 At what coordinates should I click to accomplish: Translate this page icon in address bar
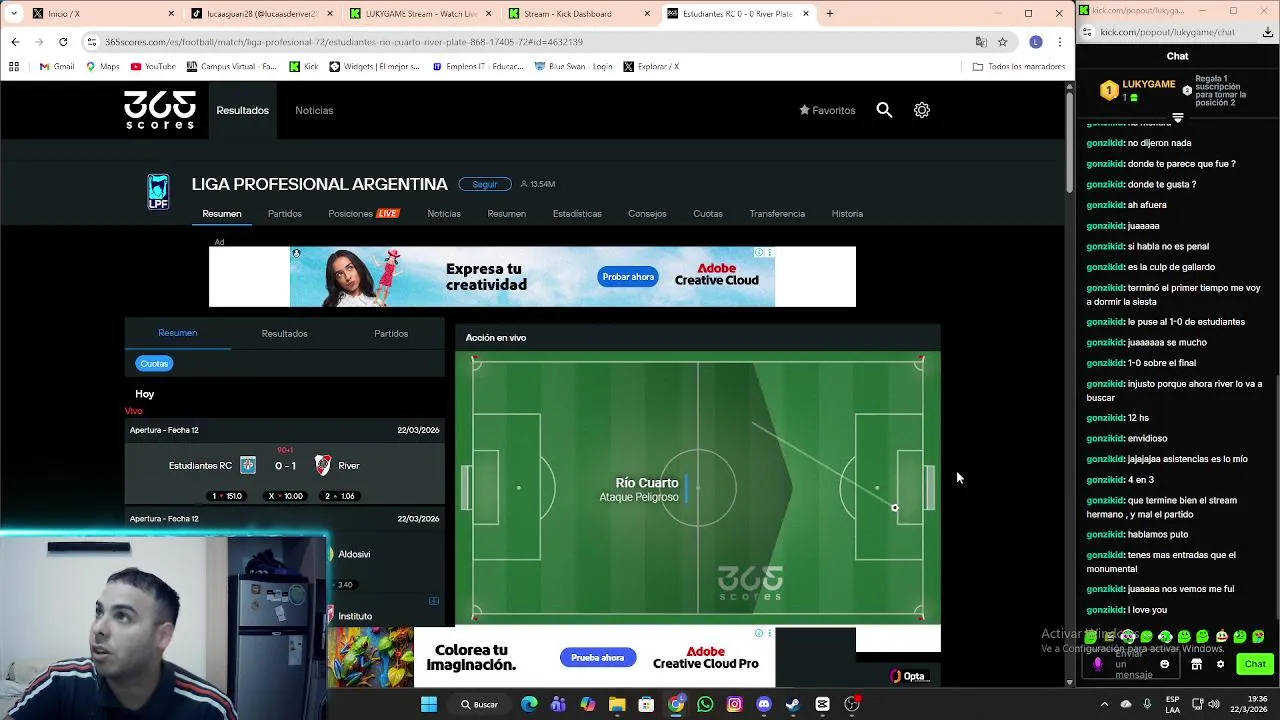pos(981,42)
